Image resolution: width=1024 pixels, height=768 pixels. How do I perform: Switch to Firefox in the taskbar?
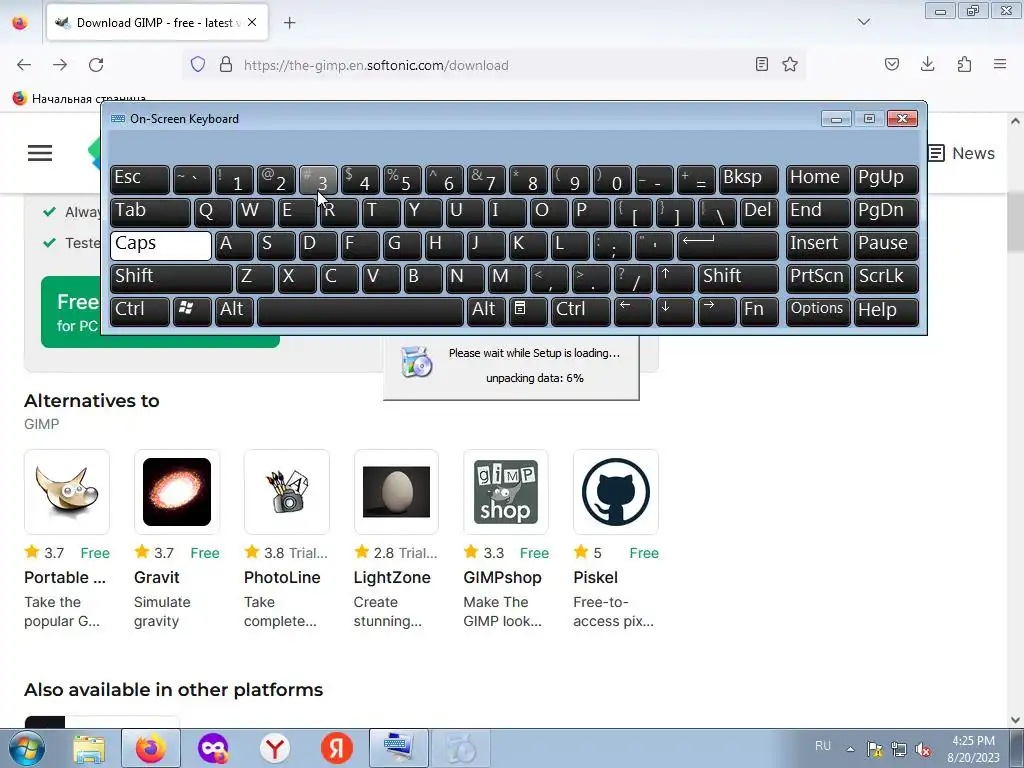tap(151, 748)
